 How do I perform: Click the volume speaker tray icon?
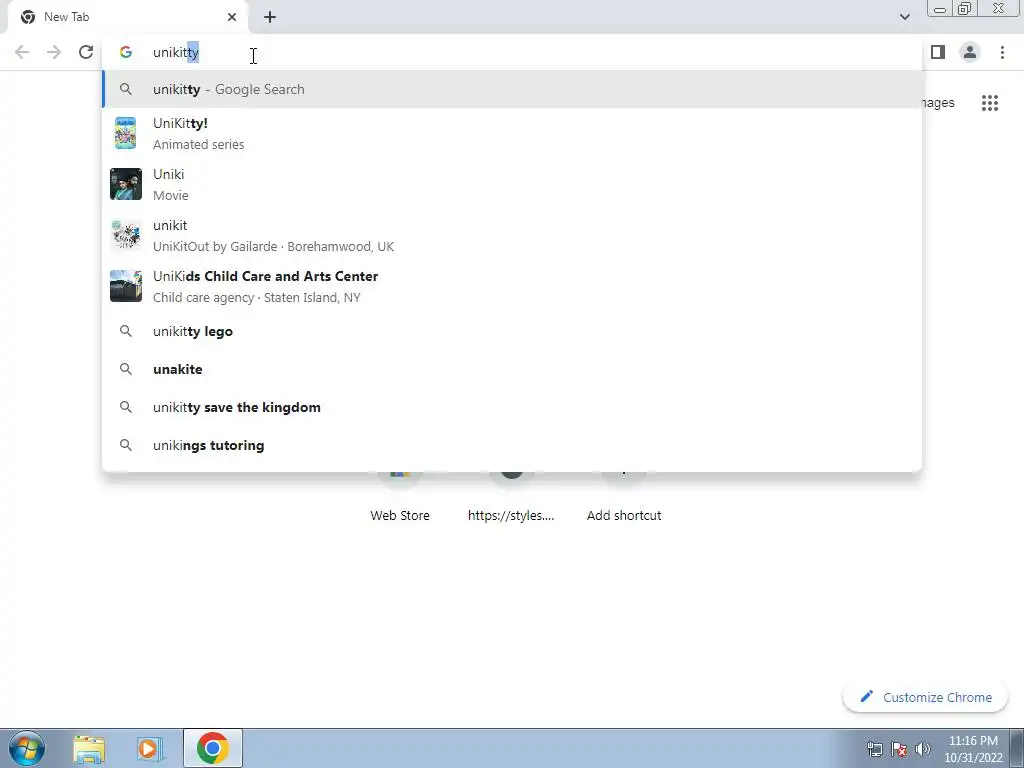923,749
